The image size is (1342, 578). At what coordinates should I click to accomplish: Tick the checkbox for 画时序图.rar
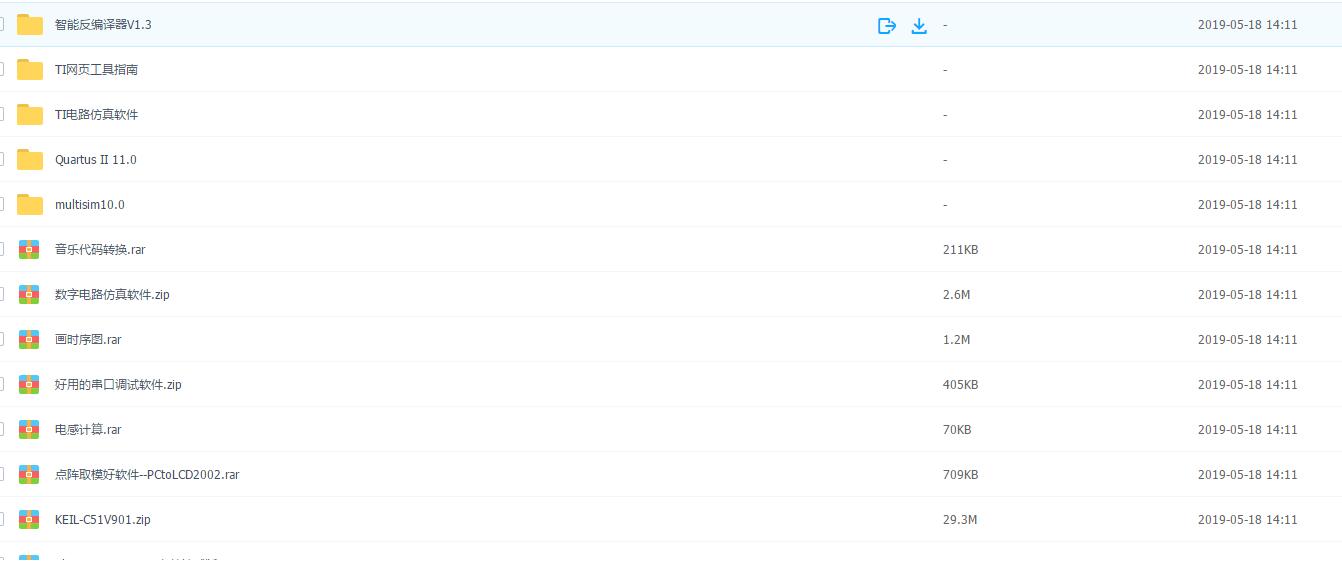tap(1, 339)
